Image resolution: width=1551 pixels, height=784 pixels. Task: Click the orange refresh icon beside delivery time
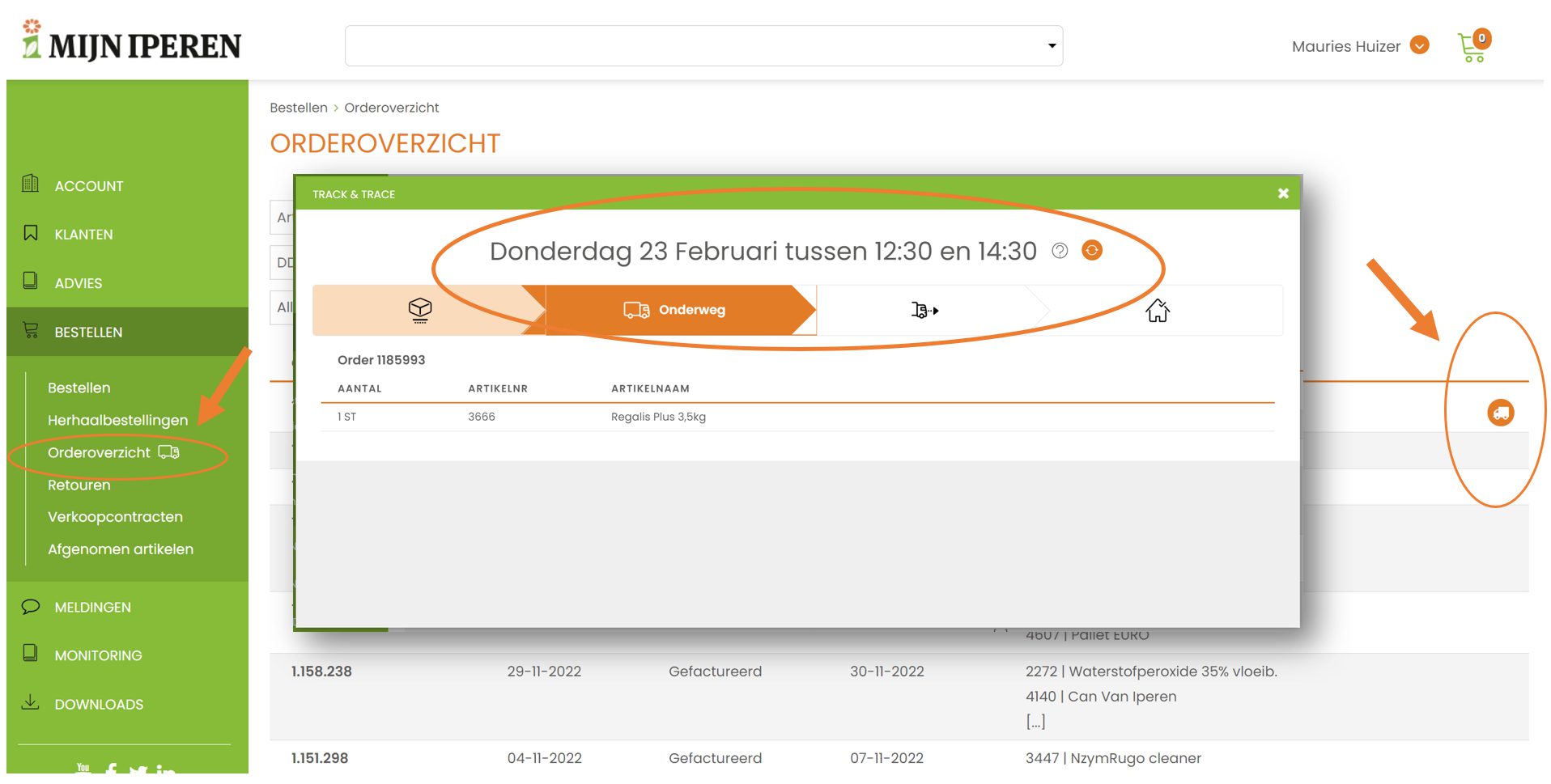1091,251
